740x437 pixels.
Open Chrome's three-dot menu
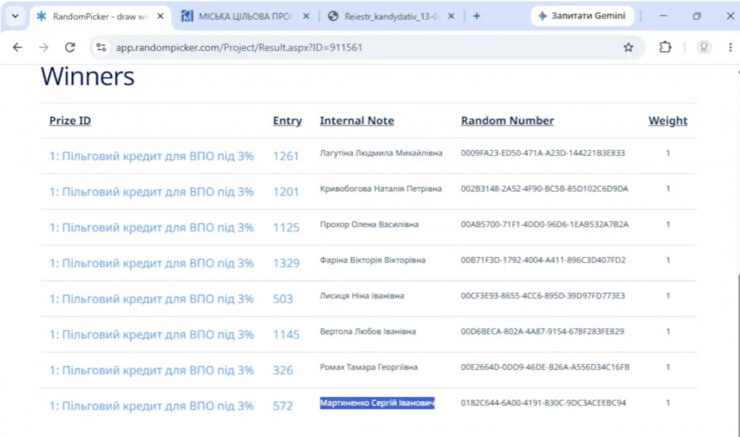[730, 47]
